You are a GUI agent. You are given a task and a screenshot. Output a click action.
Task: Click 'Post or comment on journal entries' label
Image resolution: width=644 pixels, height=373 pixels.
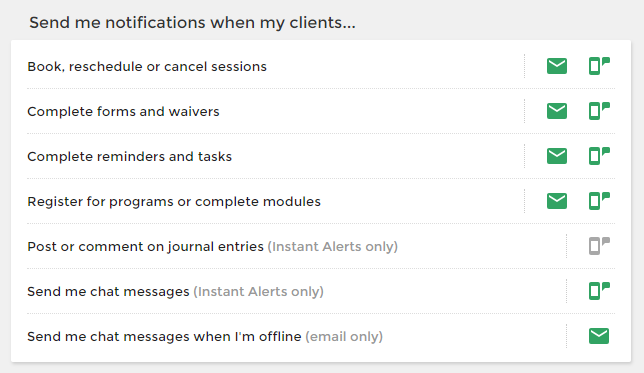(145, 246)
